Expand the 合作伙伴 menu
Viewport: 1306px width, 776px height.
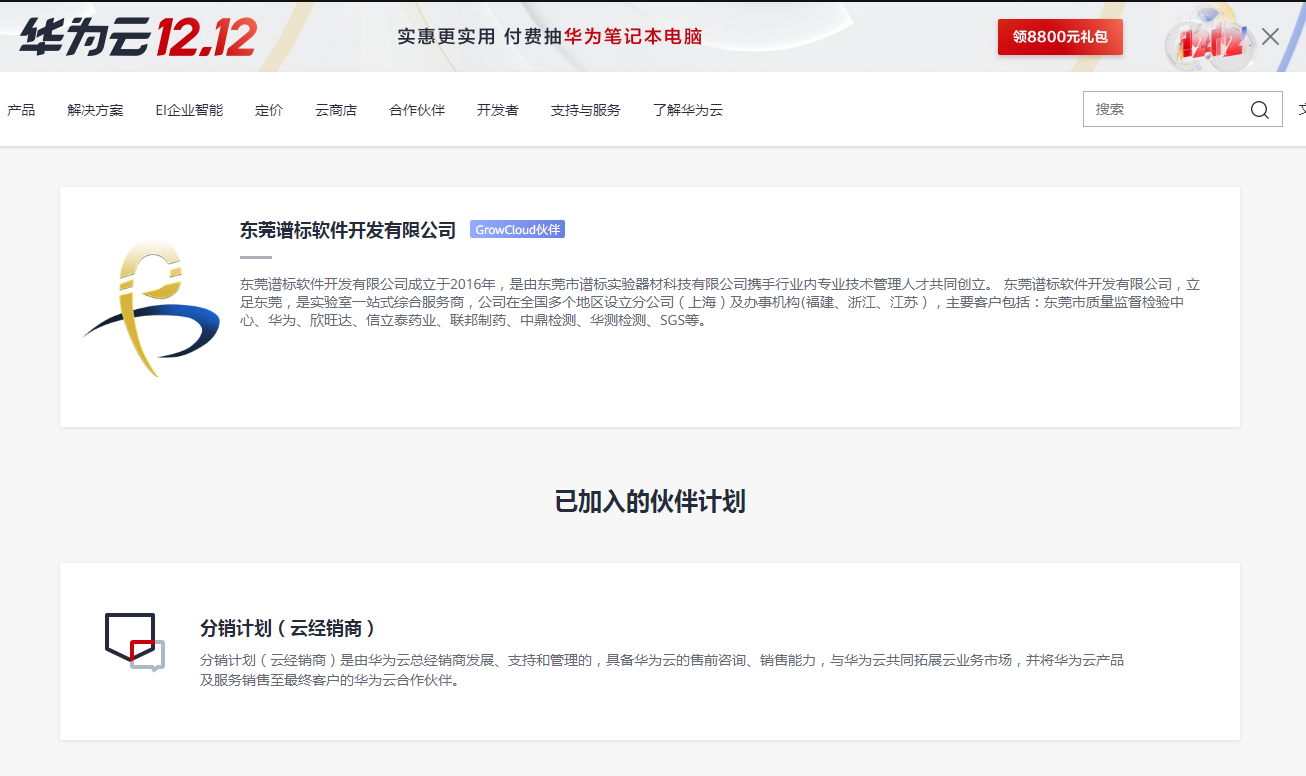point(417,110)
